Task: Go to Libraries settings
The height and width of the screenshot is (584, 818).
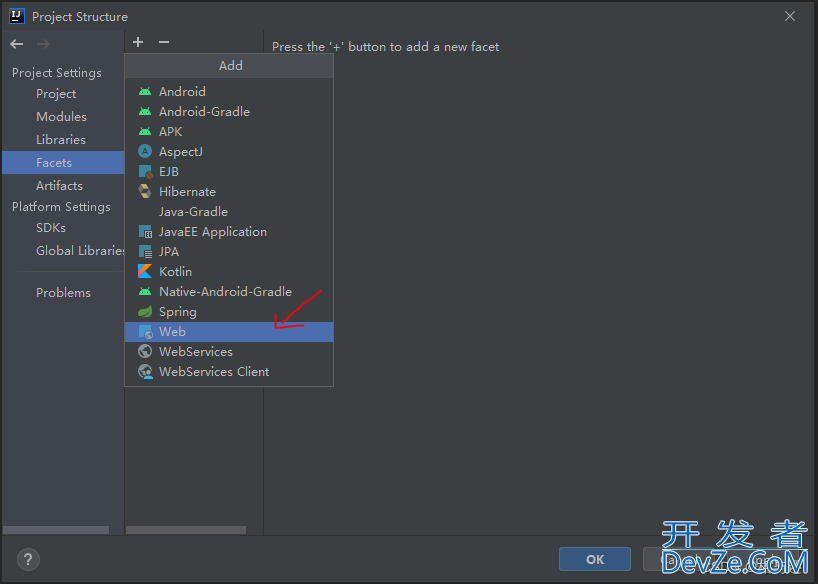Action: click(63, 139)
